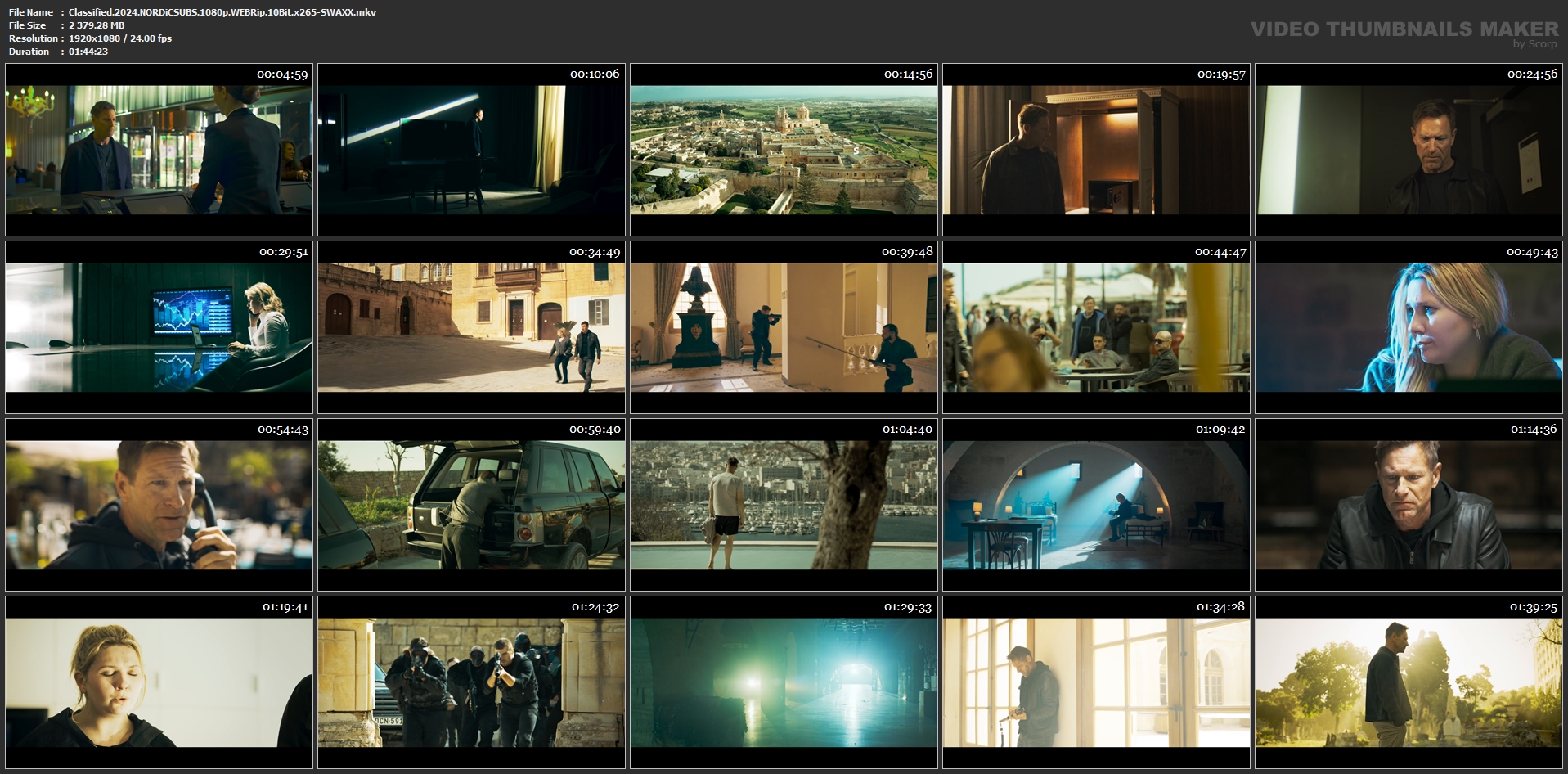Image resolution: width=1568 pixels, height=774 pixels.
Task: Select the thumbnail at 01:09:42
Action: 1096,505
